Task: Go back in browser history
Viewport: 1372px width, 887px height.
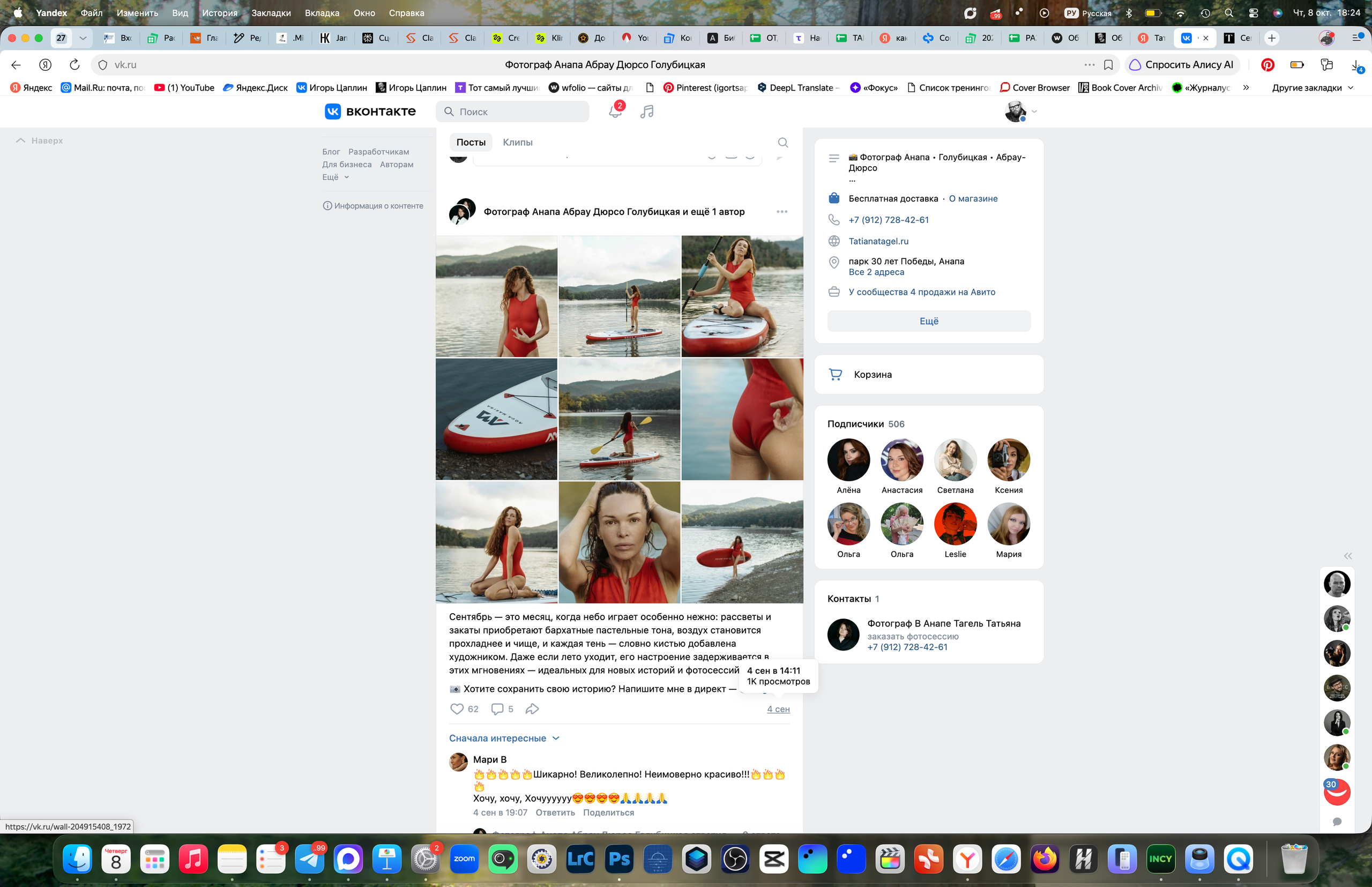Action: (x=16, y=64)
